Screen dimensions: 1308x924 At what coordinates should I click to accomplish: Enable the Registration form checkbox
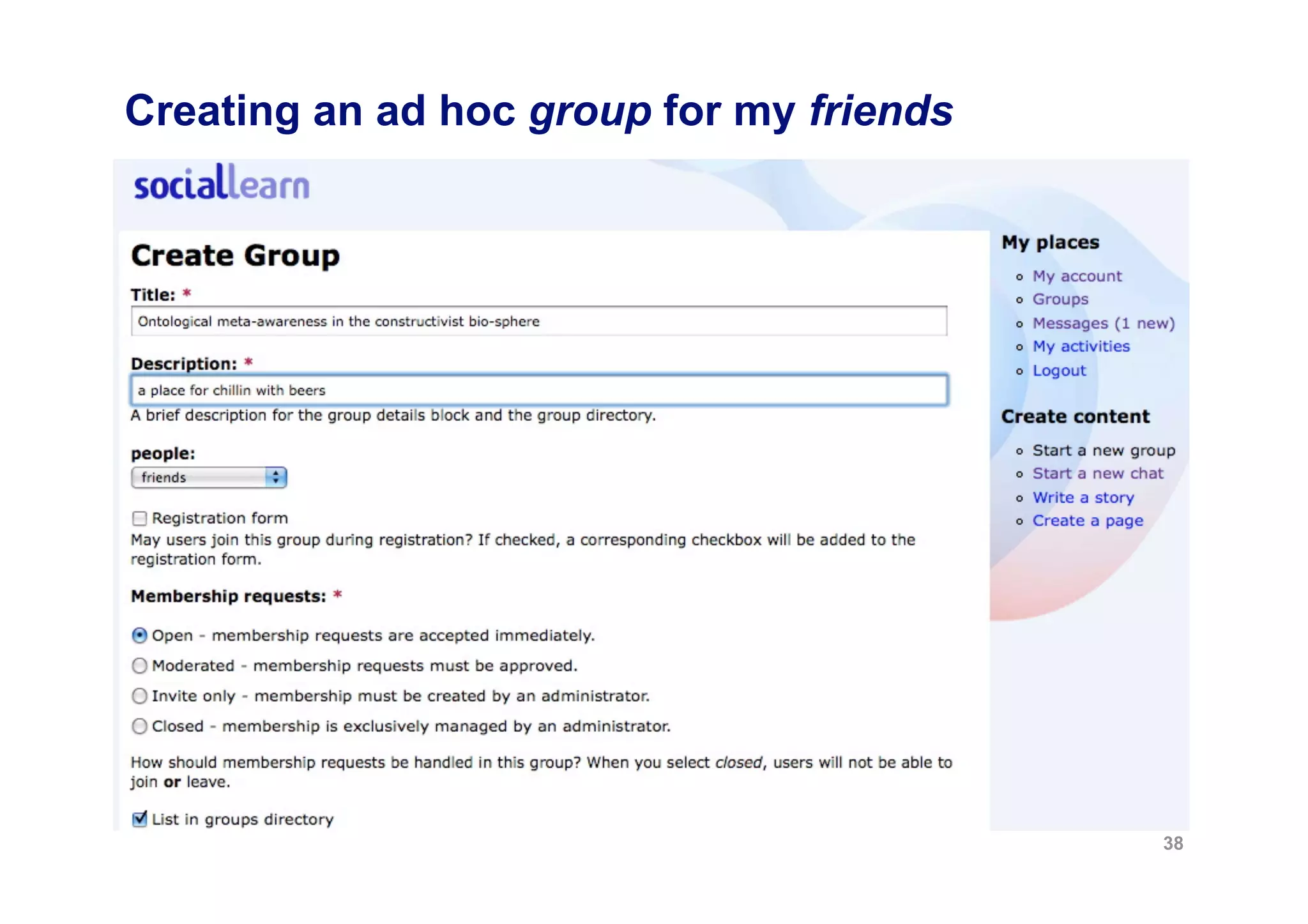pyautogui.click(x=139, y=518)
